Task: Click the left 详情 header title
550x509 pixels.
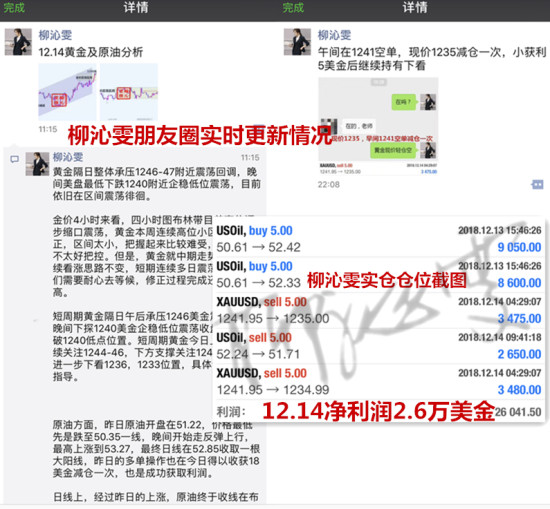Action: pos(136,7)
